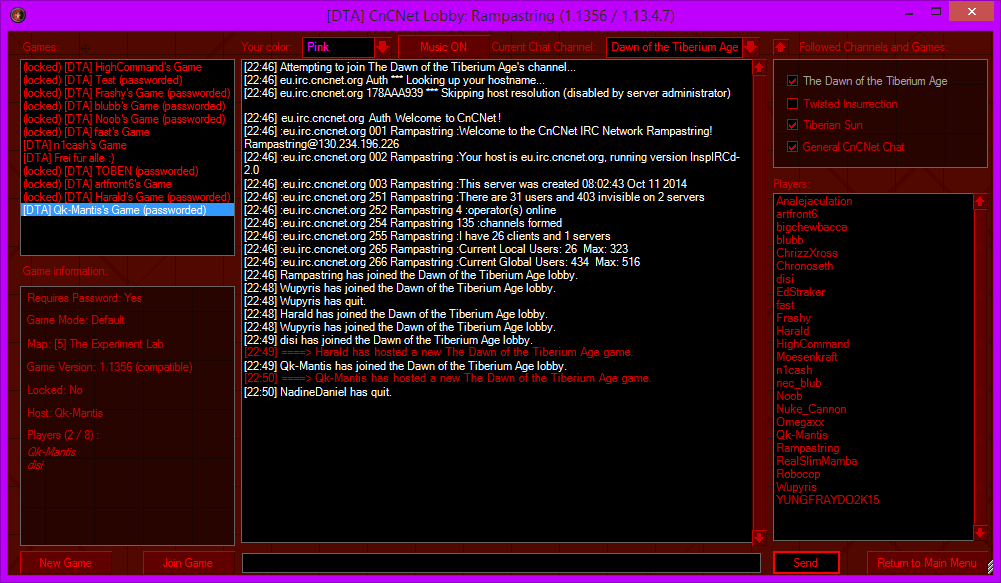Uncheck the Tiberian Sun channel
The image size is (1001, 583).
click(792, 125)
